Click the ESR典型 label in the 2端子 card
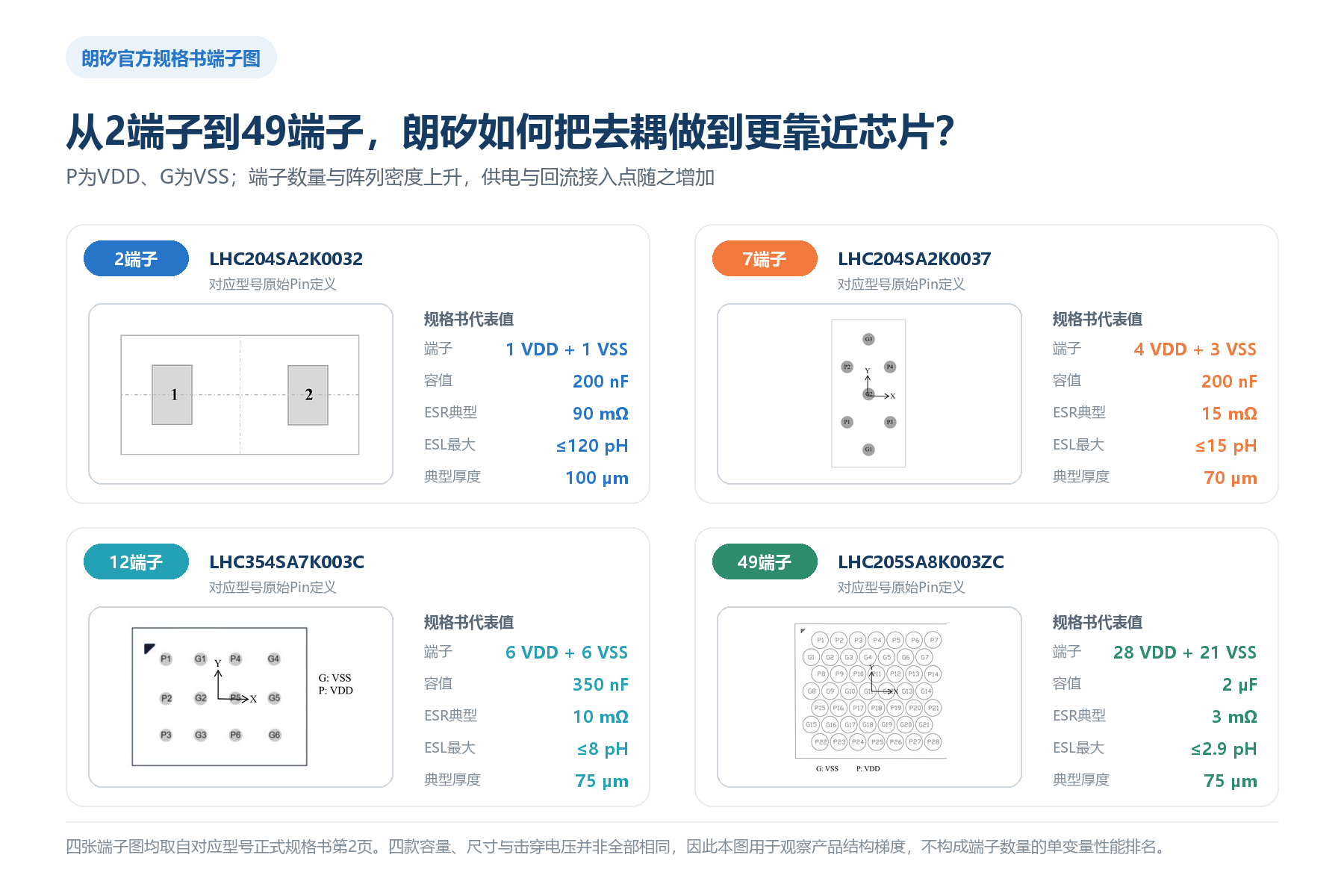The image size is (1344, 896). [x=450, y=413]
